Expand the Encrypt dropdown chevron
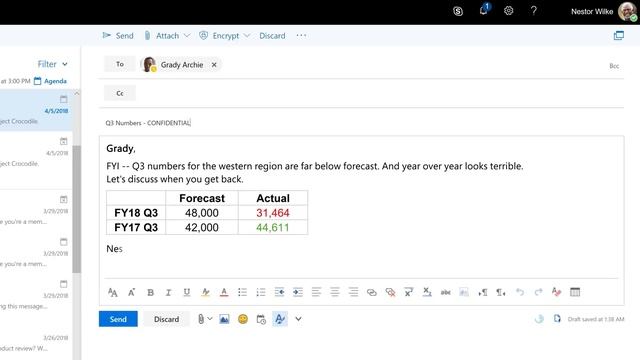 coord(247,36)
